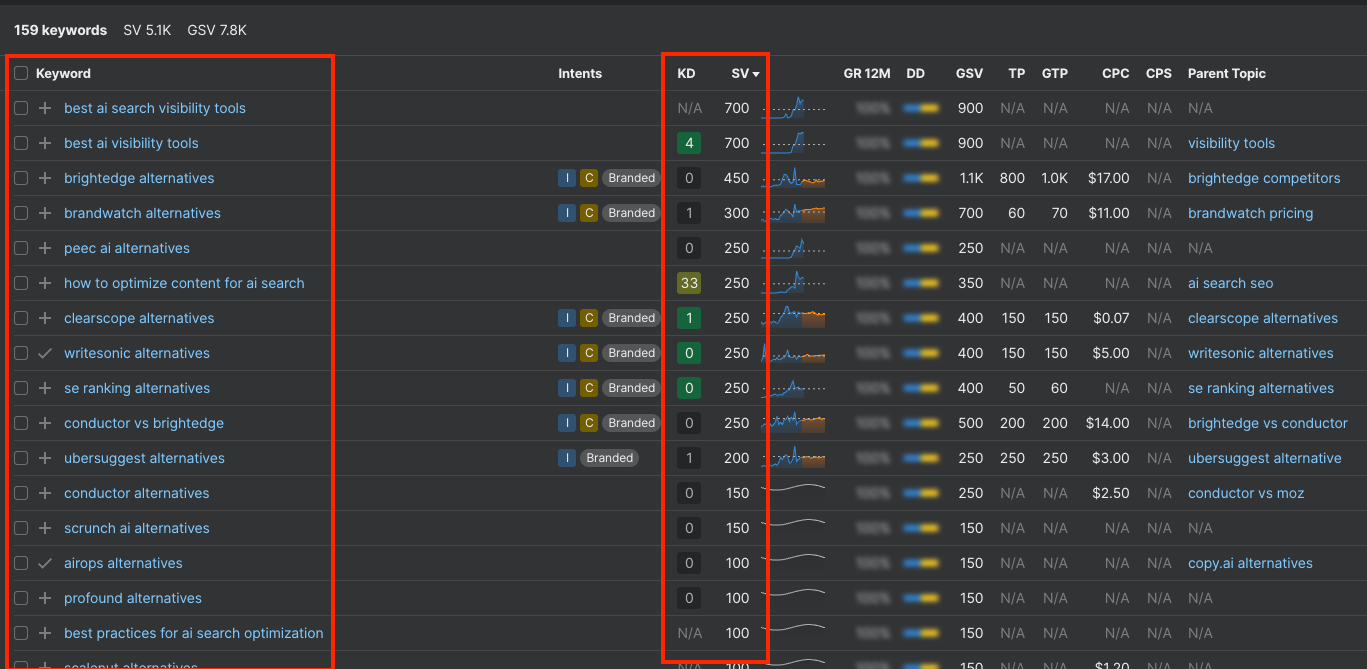
Task: Click the 'GSV 7.8K' summary
Action: [217, 30]
